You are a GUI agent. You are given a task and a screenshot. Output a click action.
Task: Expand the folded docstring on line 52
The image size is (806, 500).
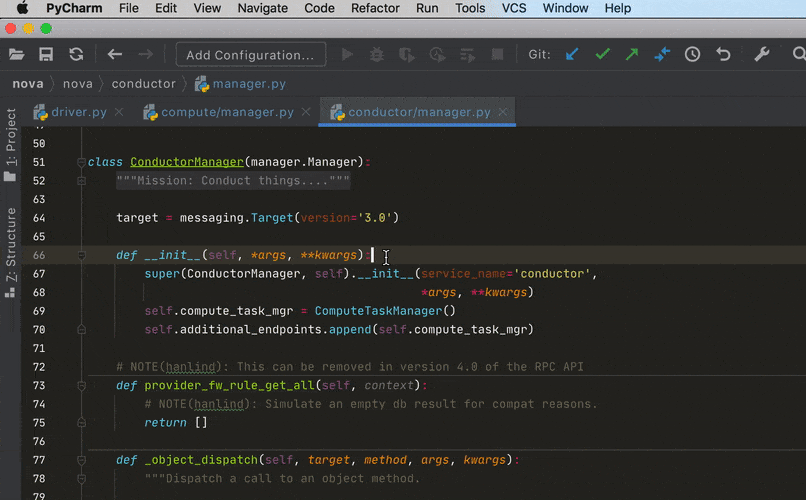pyautogui.click(x=79, y=181)
